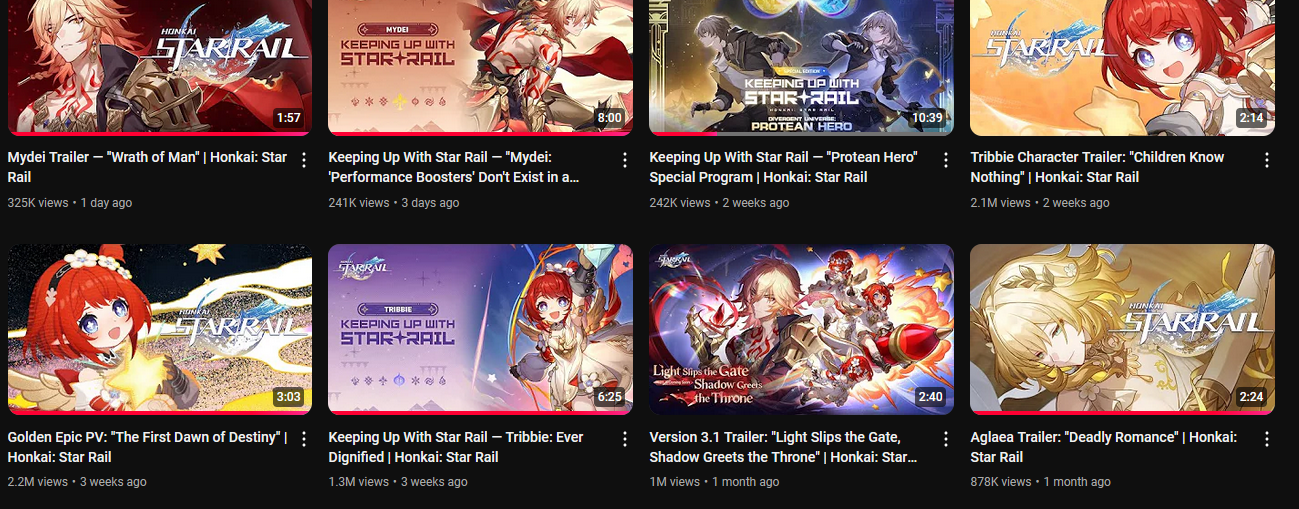This screenshot has width=1299, height=509.
Task: Open the Tribbie Character Trailer thumbnail
Action: click(1123, 67)
